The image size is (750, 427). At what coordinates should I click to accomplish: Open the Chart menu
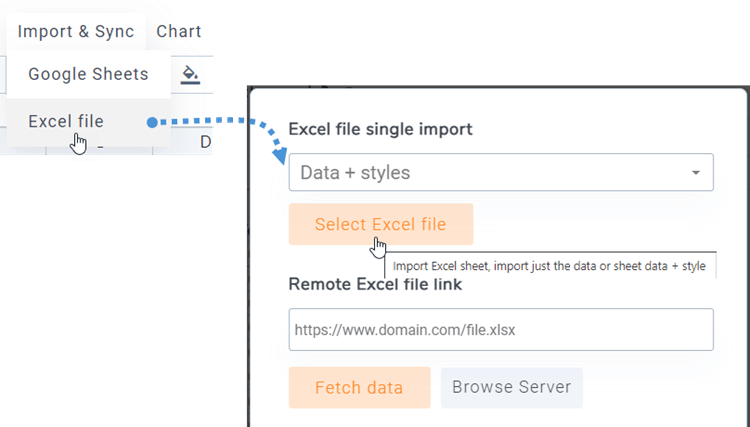tap(179, 32)
